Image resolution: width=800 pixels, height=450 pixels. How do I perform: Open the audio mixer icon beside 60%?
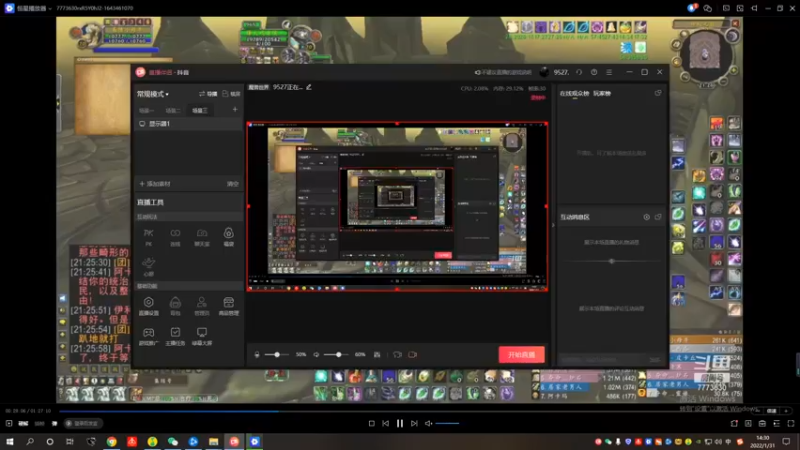[377, 355]
